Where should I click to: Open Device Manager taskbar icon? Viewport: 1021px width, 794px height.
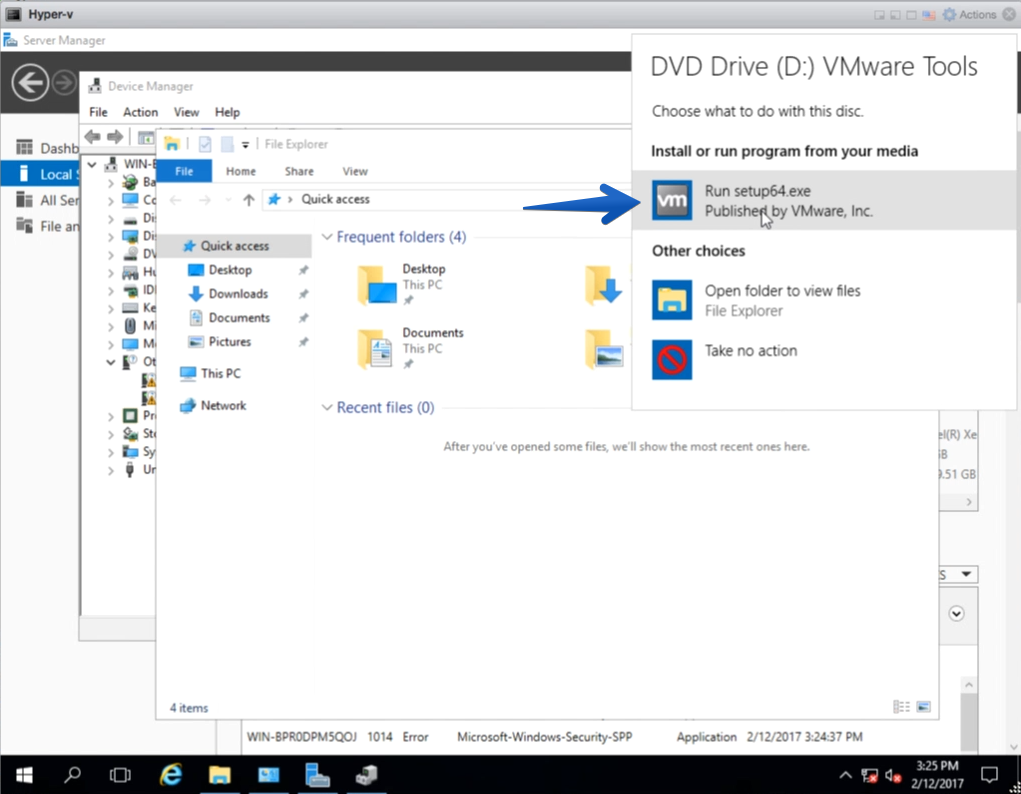tap(366, 775)
